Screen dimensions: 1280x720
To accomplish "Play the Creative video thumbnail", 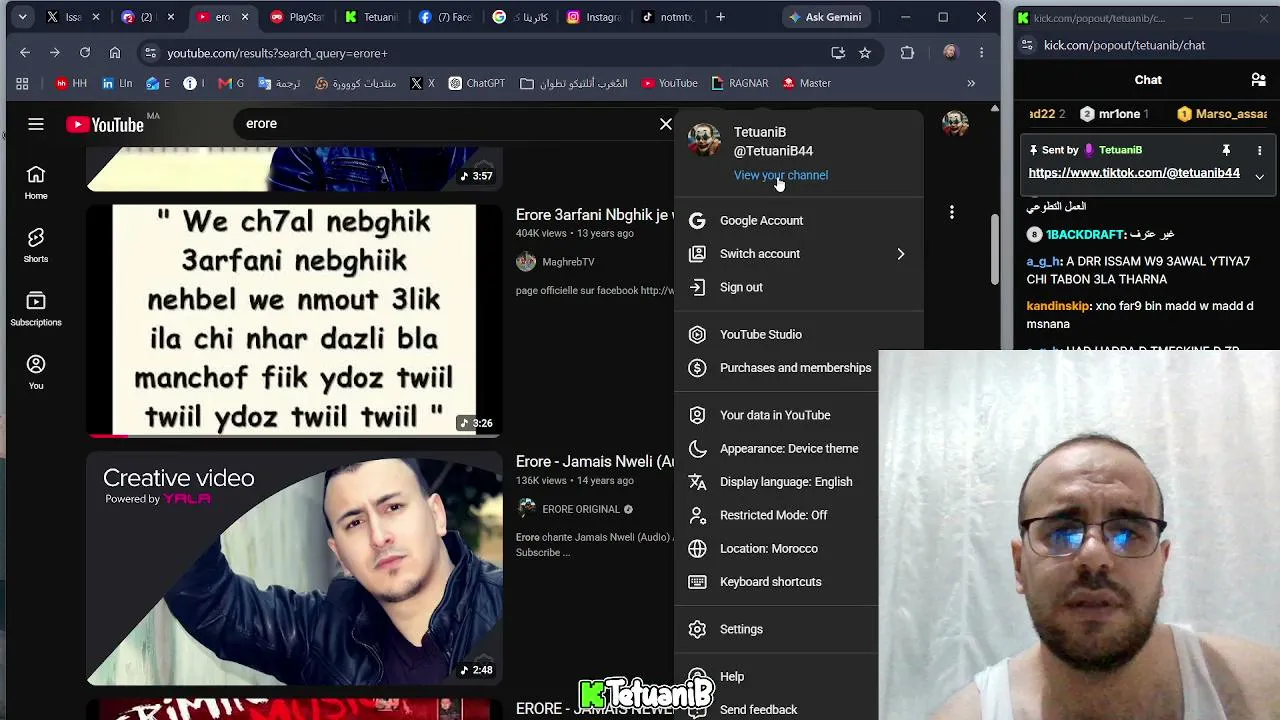I will point(294,568).
